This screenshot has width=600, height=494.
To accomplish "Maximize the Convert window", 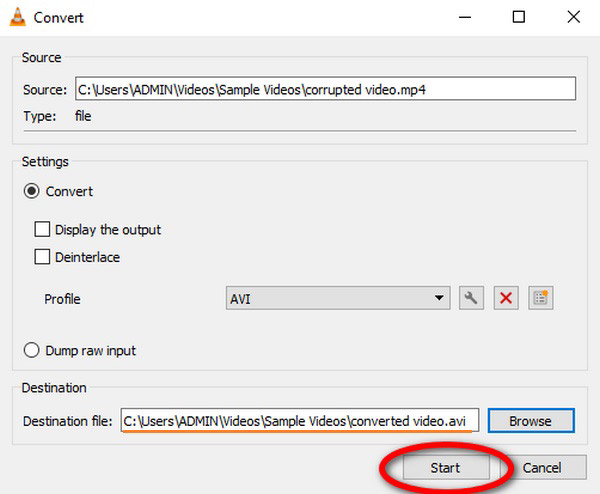I will 518,17.
